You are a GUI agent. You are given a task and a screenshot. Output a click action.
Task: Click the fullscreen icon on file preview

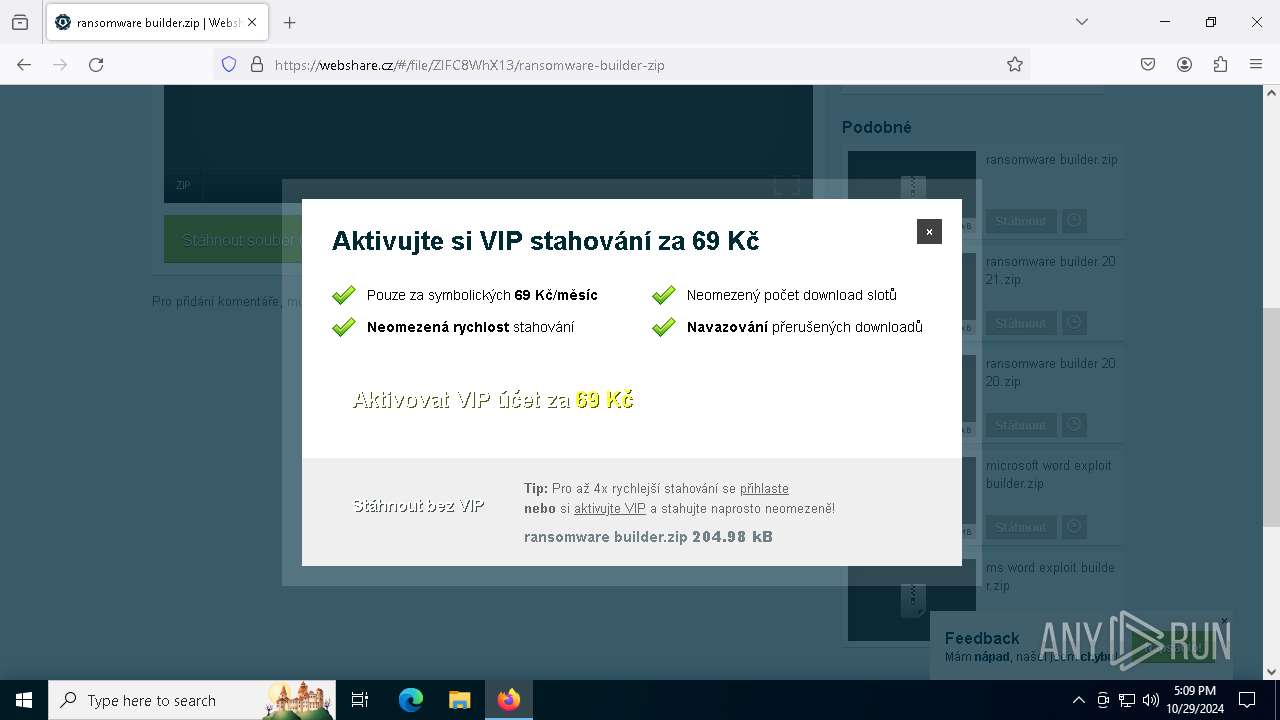coord(787,185)
